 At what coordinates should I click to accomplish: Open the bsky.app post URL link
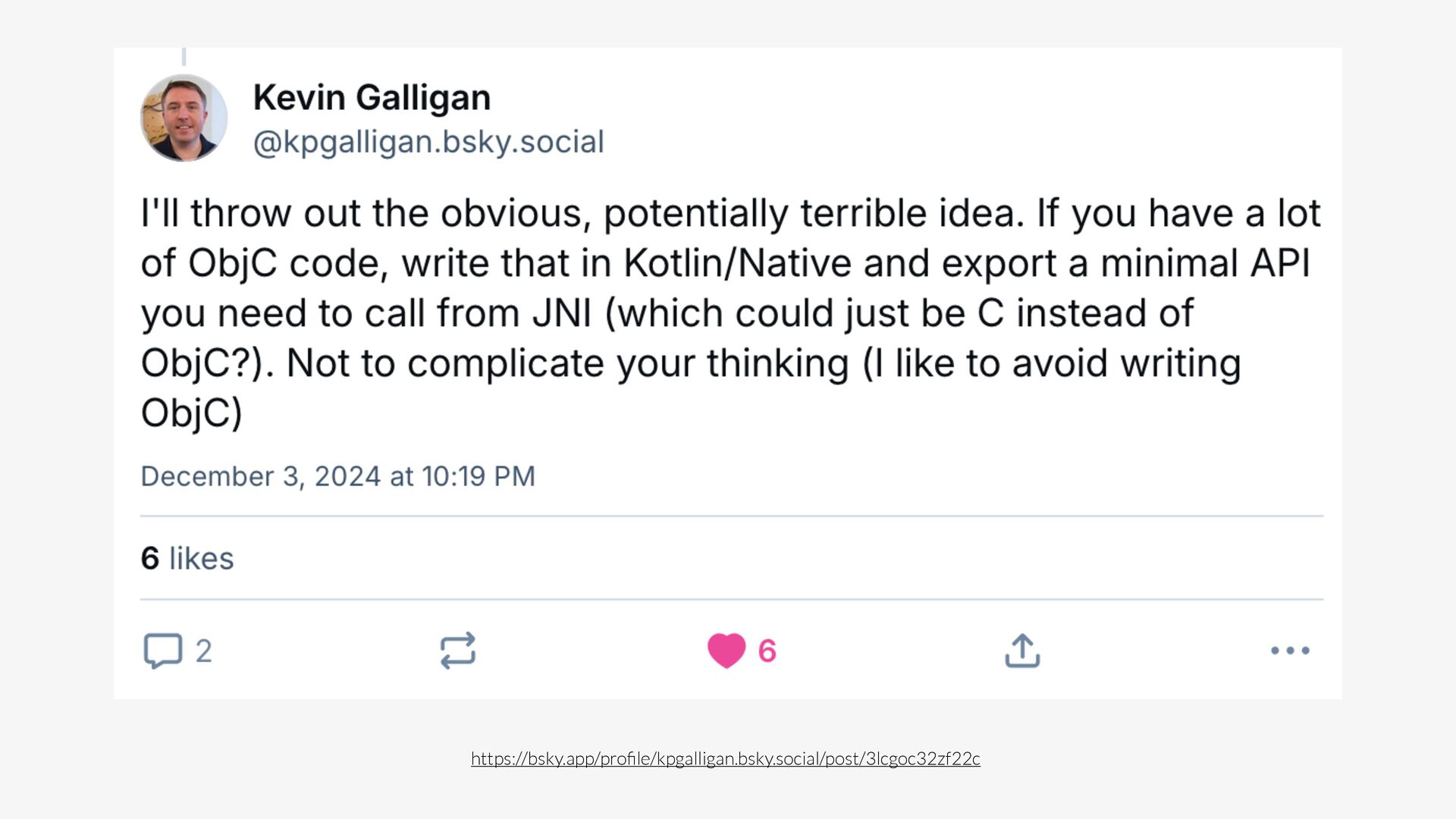click(725, 758)
